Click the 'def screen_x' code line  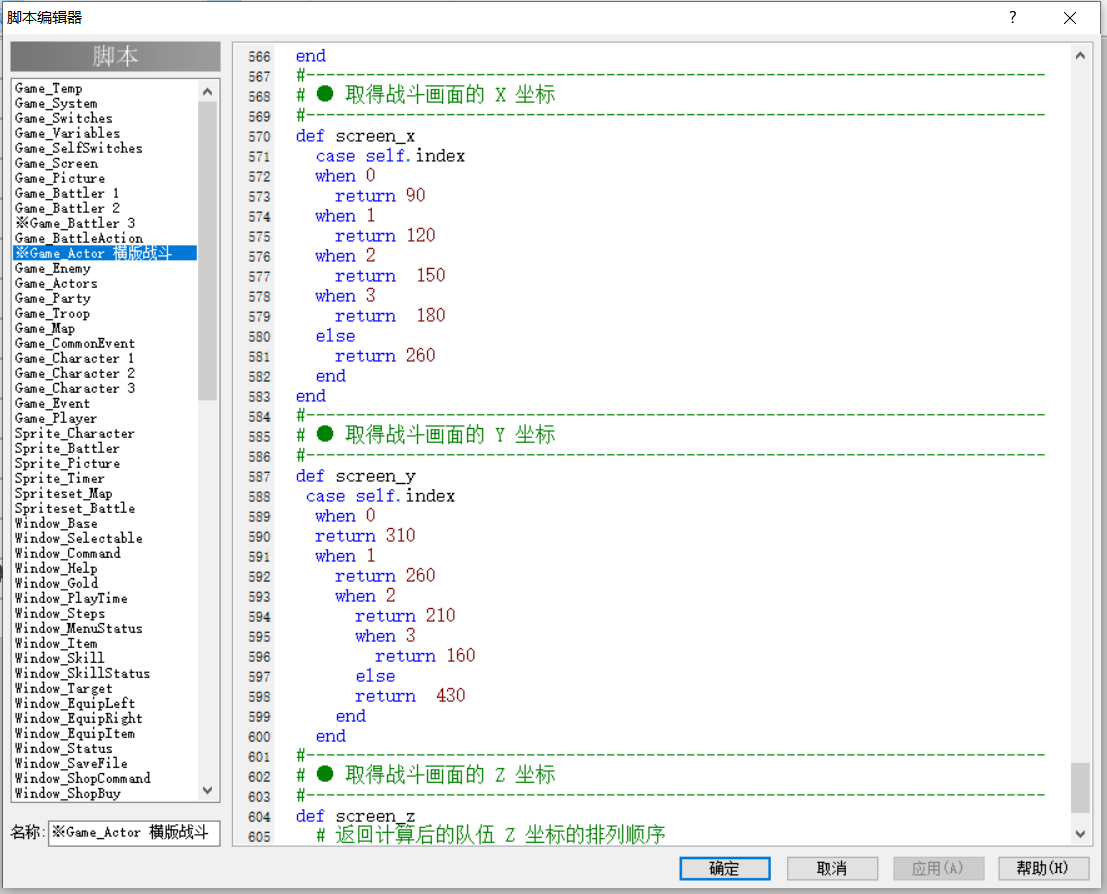[355, 136]
